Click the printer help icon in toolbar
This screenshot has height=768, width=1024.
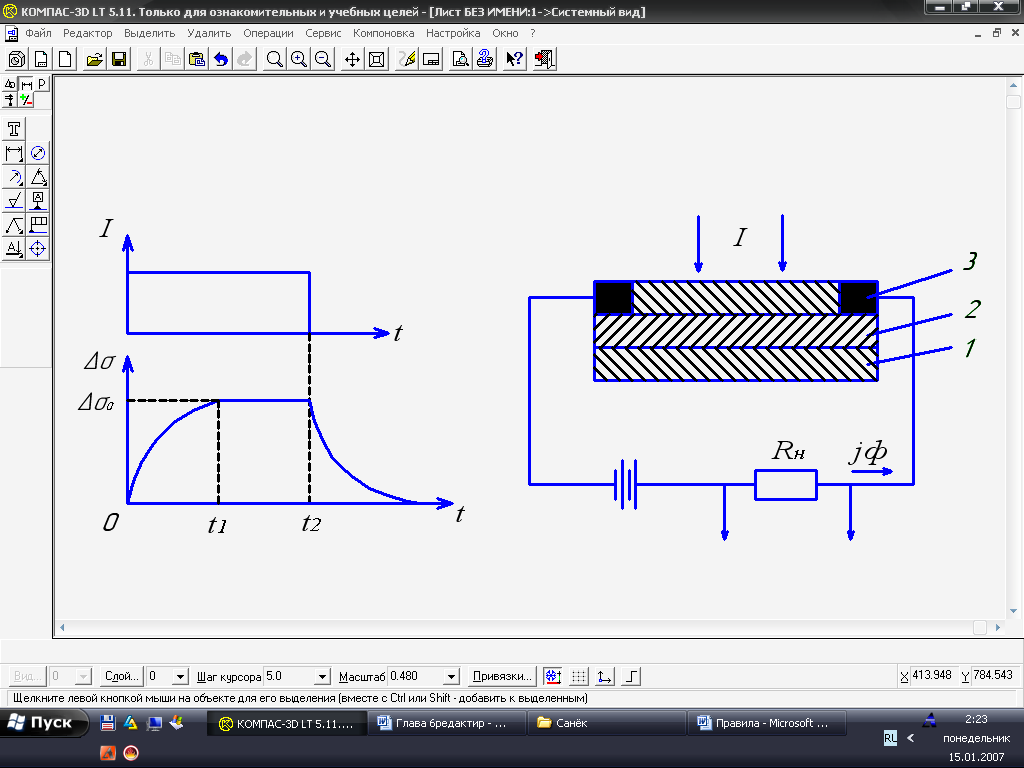(x=485, y=59)
